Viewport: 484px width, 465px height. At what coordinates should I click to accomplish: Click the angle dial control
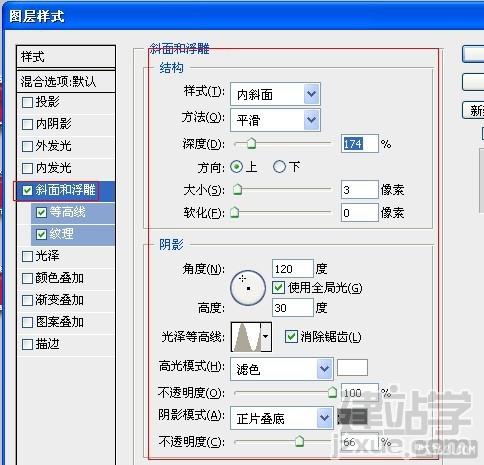(x=248, y=288)
